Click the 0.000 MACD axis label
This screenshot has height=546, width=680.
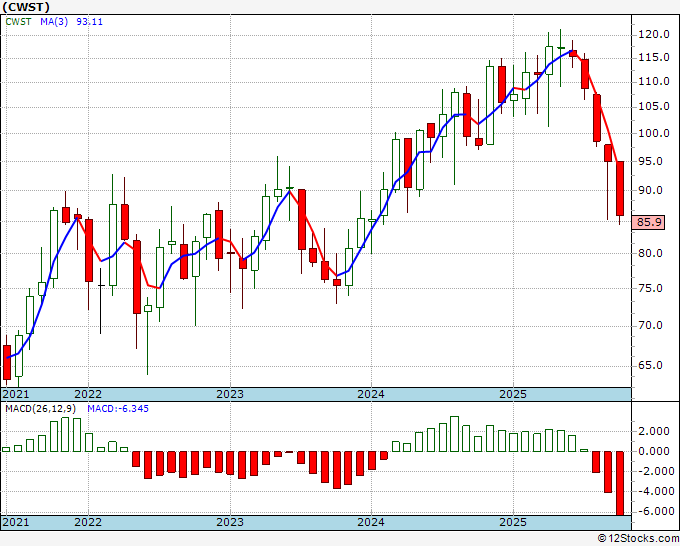(x=654, y=451)
